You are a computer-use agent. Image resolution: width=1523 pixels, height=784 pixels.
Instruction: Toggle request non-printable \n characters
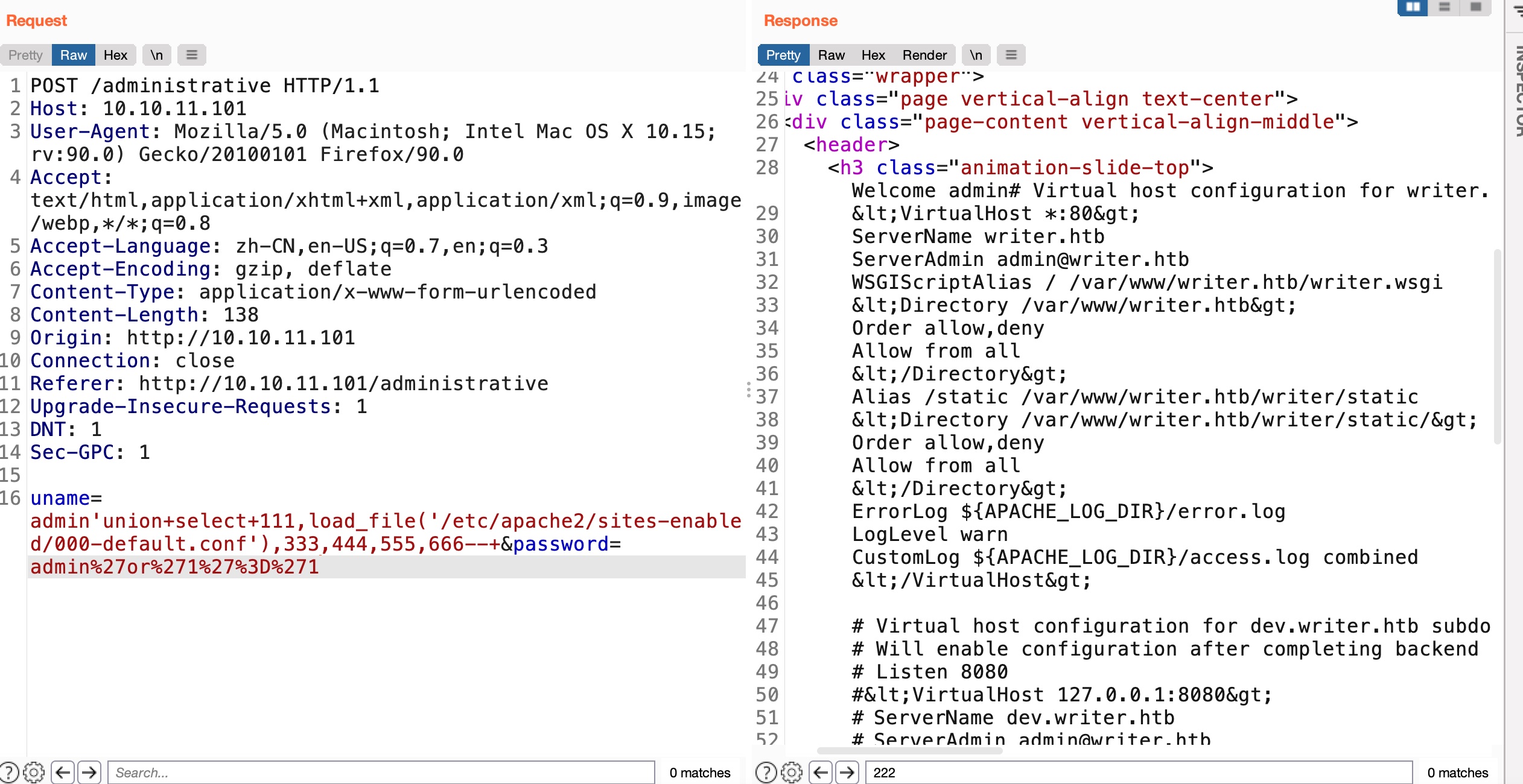tap(156, 55)
